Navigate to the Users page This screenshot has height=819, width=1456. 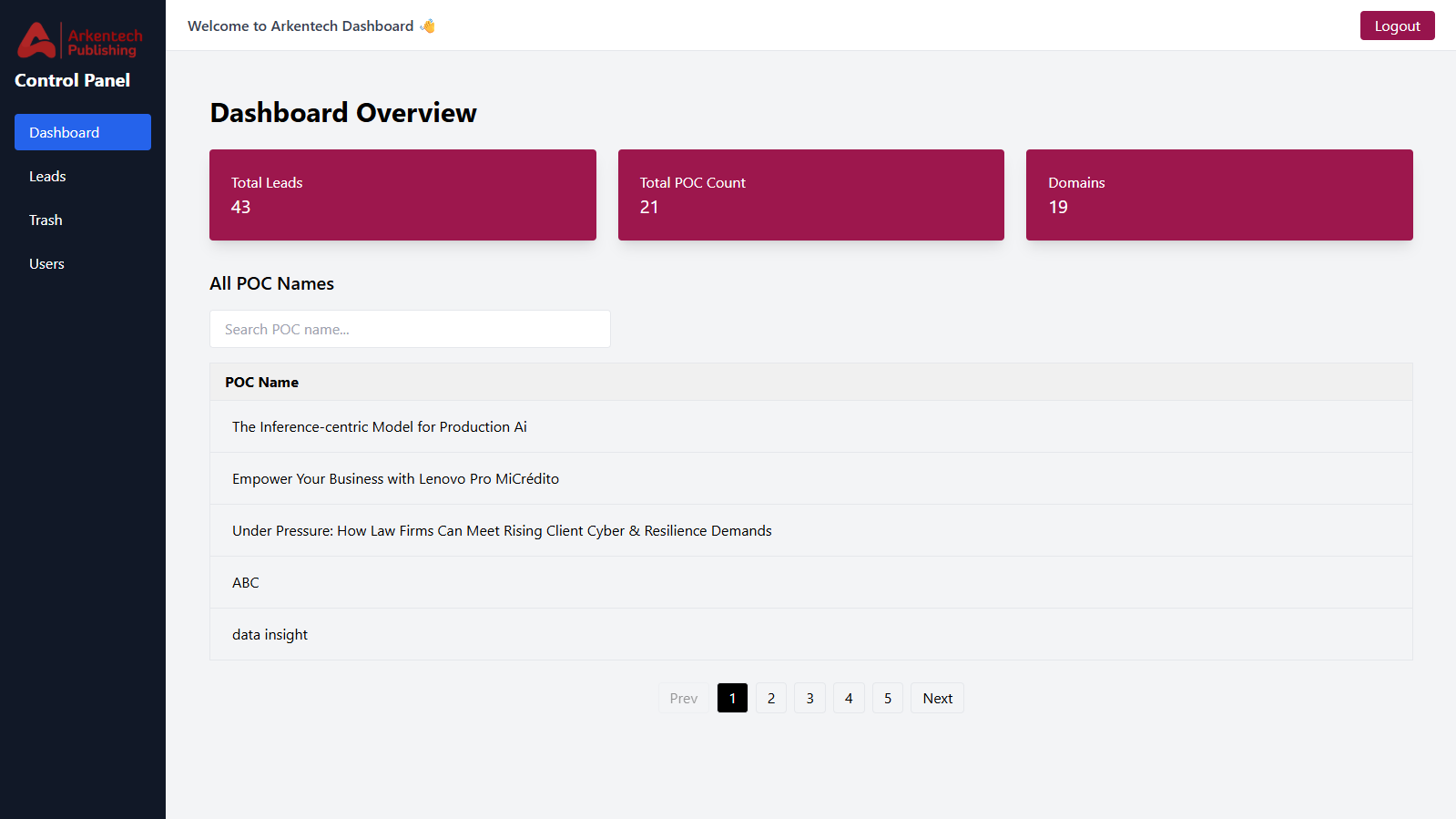[46, 264]
